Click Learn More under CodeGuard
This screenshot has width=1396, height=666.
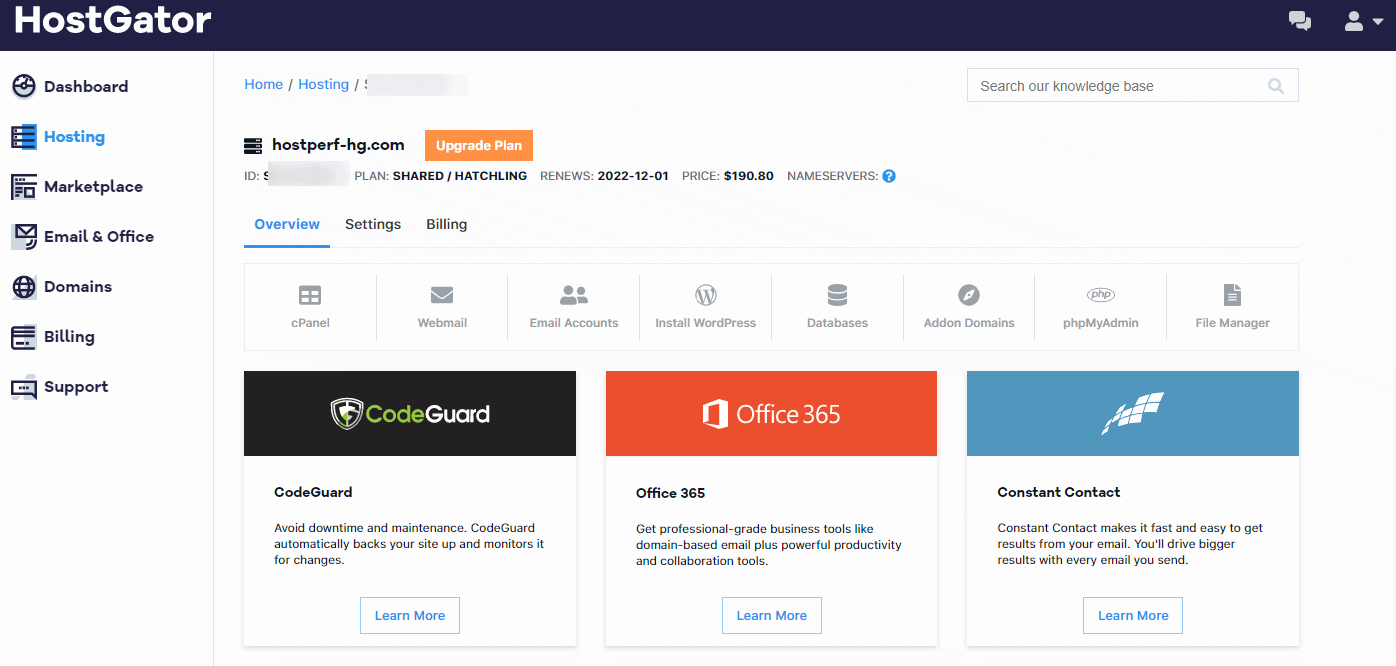pos(410,616)
